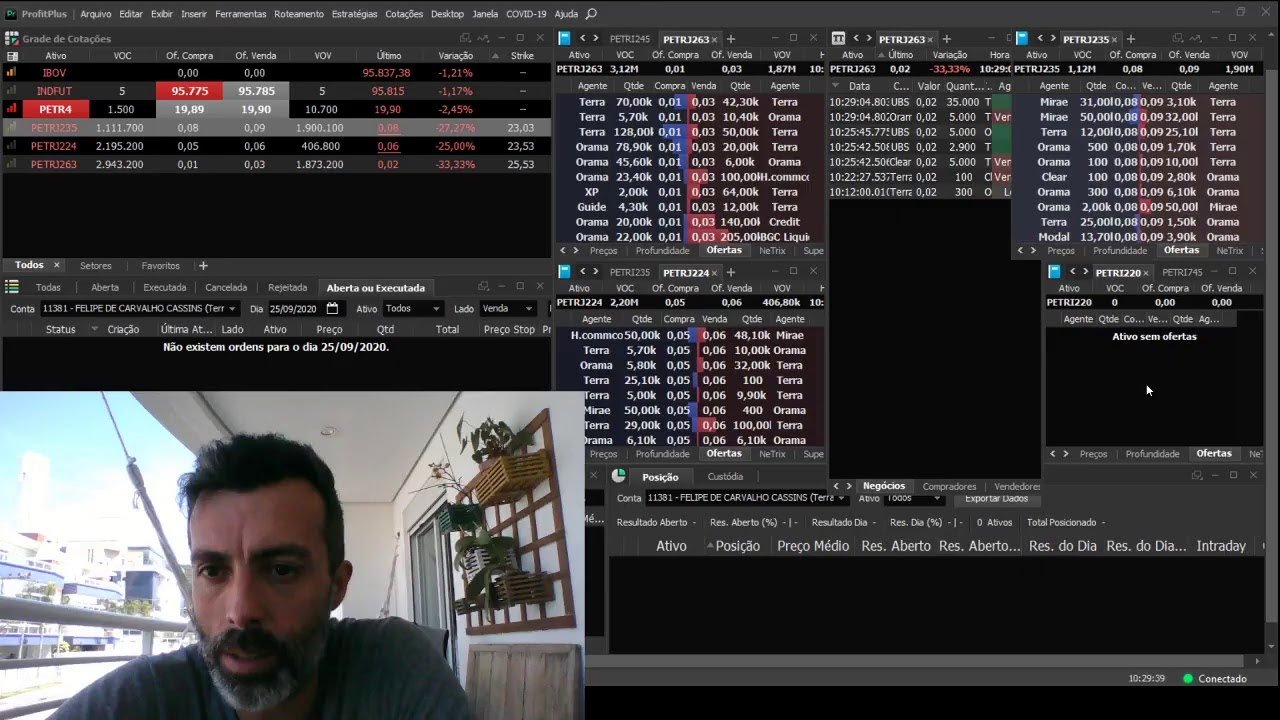This screenshot has width=1280, height=720.
Task: Sort by Posição column header
Action: coord(738,546)
